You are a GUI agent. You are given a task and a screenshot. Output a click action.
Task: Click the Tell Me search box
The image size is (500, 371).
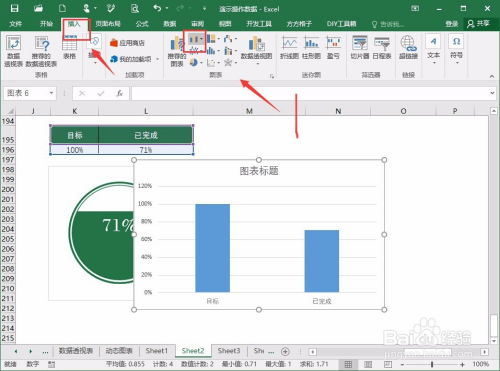click(388, 24)
